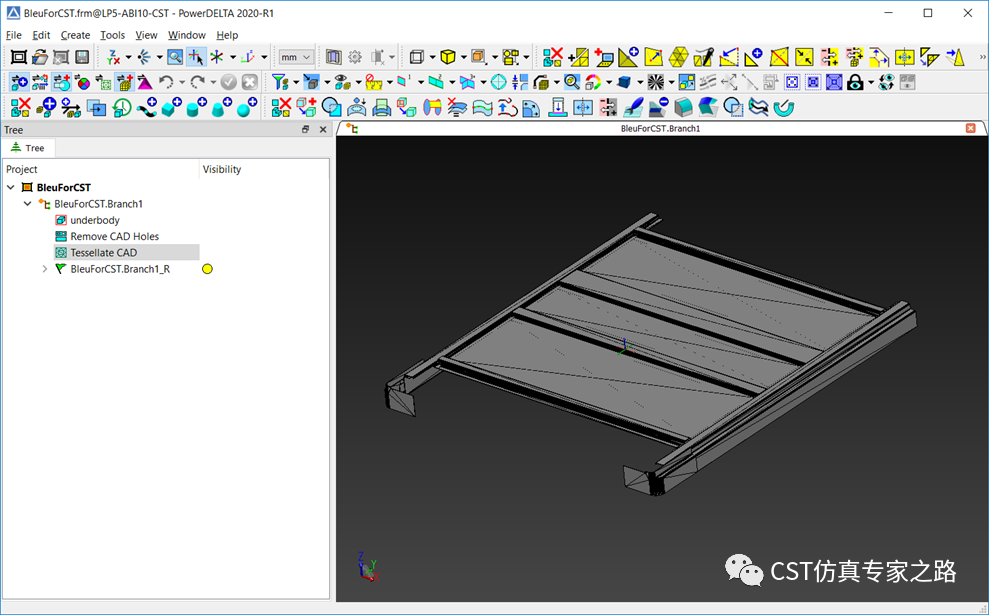Open dropdown arrow beside redo icon
Screen dimensions: 989x615
(213, 82)
